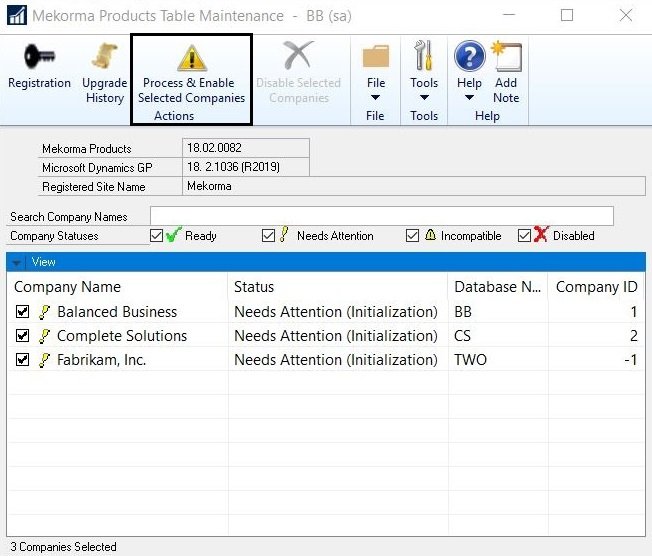Click the Registered Site Name field
Image resolution: width=652 pixels, height=556 pixels.
(x=414, y=186)
